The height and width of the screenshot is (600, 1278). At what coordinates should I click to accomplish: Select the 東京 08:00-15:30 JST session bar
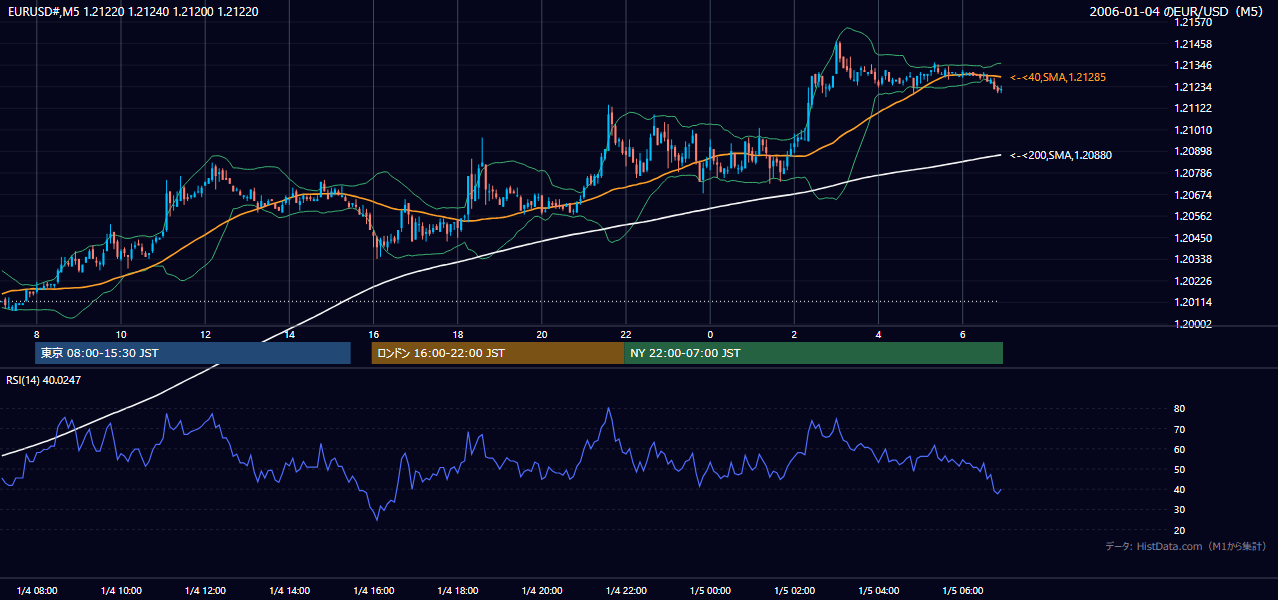coord(193,353)
